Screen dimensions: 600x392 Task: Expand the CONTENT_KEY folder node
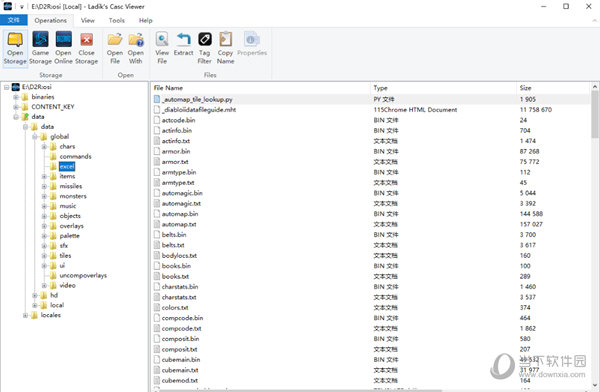click(16, 107)
